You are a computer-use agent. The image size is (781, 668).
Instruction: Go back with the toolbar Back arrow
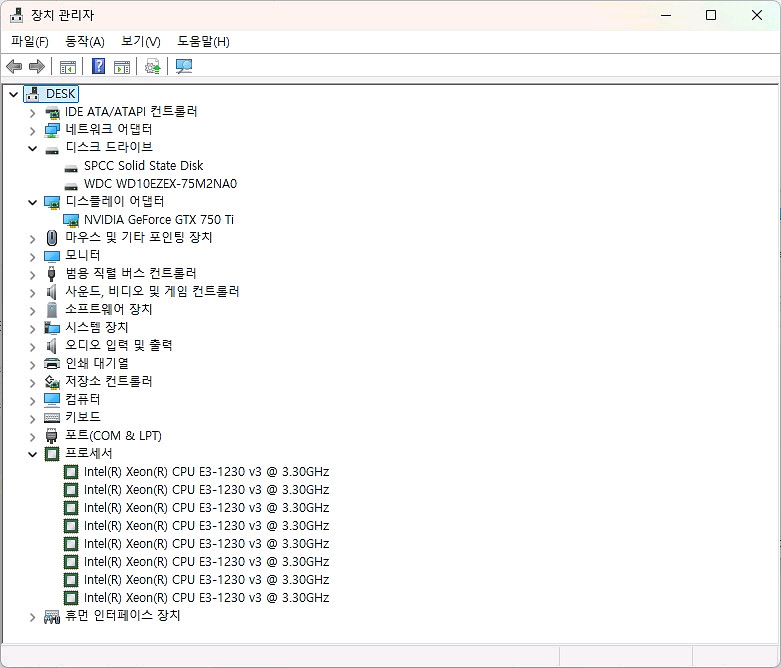[x=14, y=66]
